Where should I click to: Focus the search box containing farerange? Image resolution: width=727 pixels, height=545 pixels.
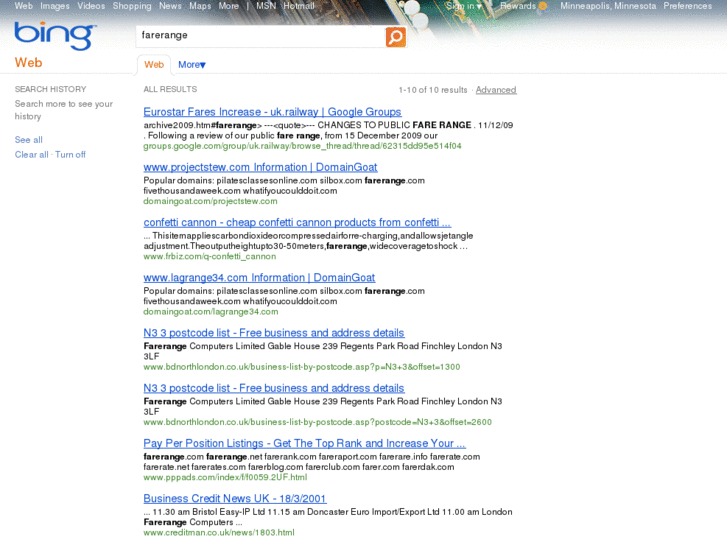[260, 36]
